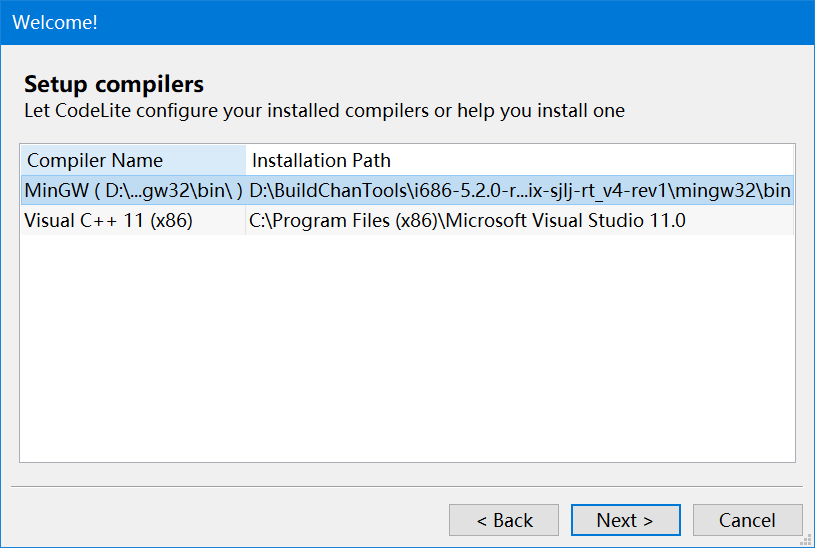Click the horizontal separator line above the buttons

[x=407, y=487]
